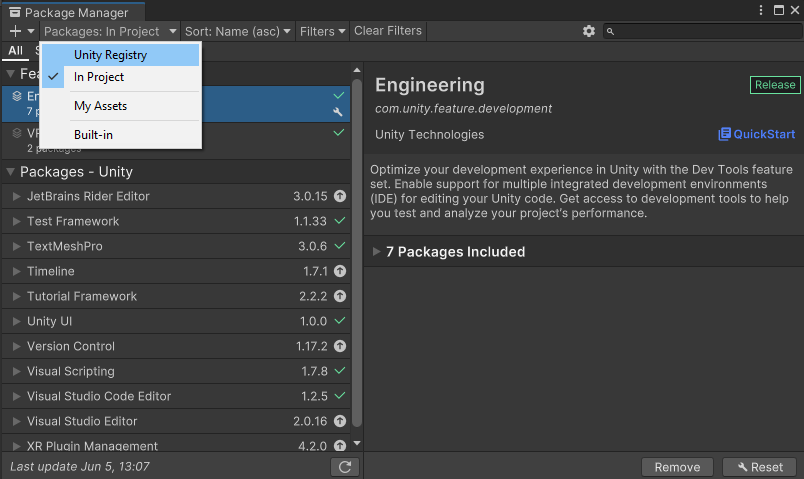Click update arrow icon for Visual Studio Editor
This screenshot has width=804, height=479.
(x=340, y=421)
